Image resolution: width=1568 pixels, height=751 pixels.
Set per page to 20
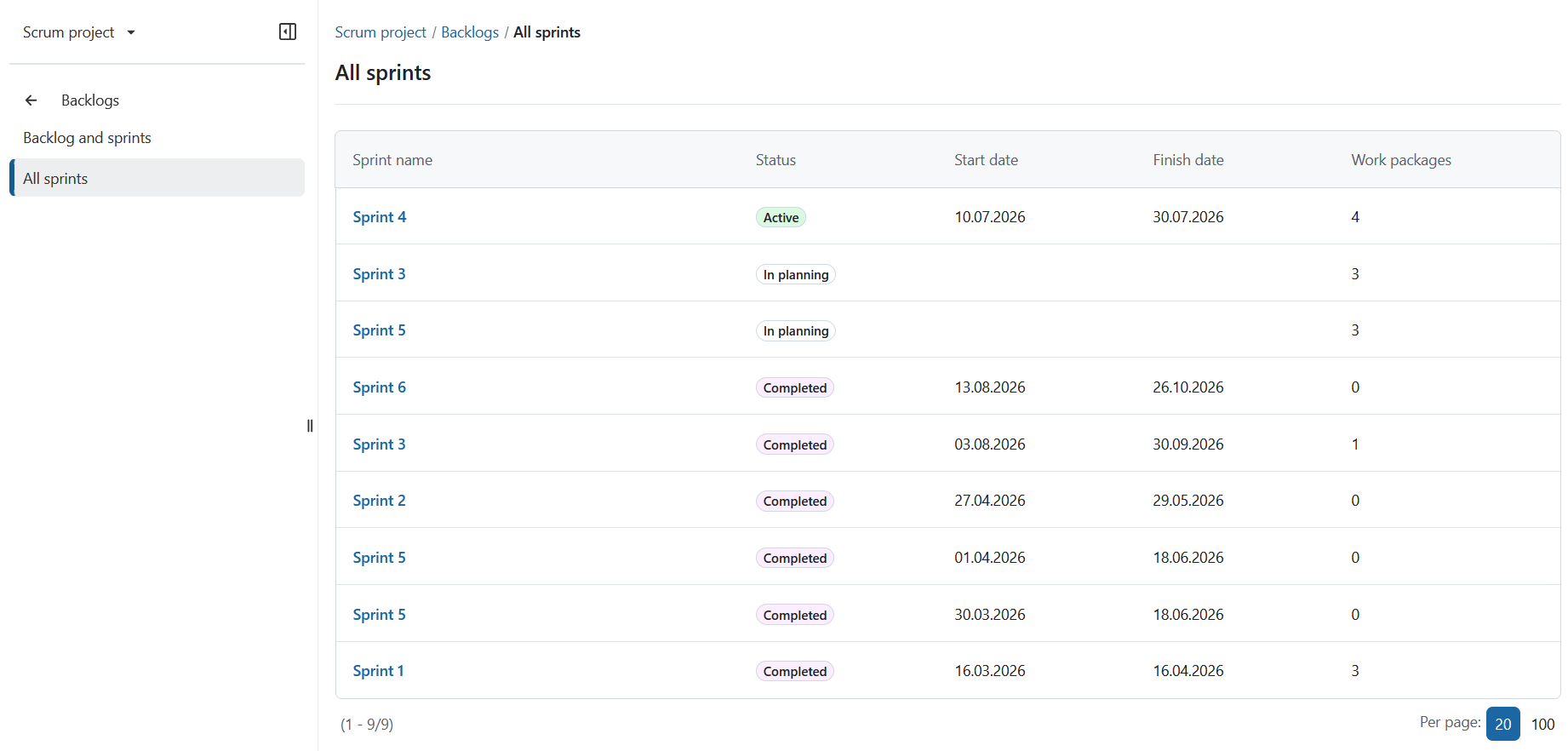coord(1503,724)
